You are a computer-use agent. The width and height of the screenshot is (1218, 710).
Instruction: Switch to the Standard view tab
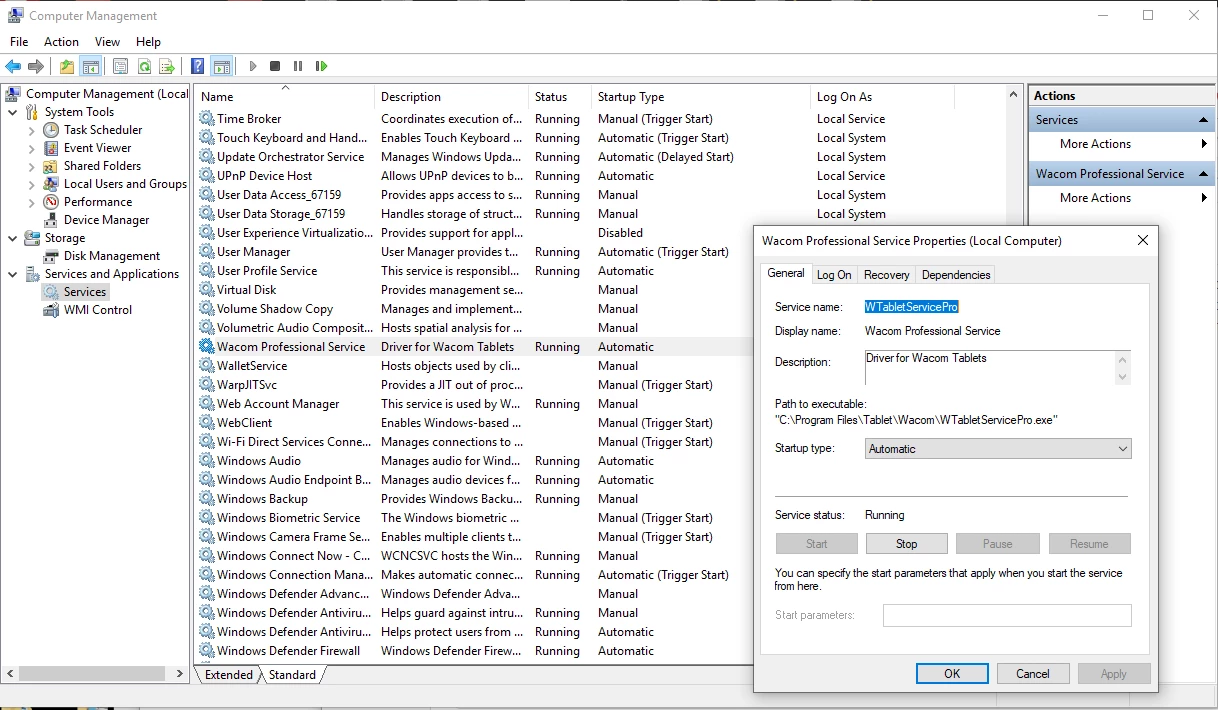[x=292, y=675]
